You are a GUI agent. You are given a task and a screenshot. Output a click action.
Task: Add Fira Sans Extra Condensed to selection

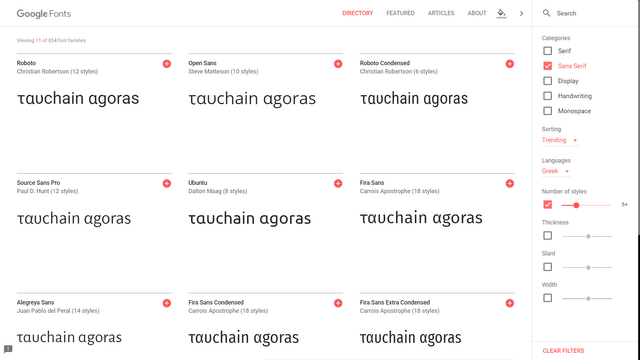pos(509,303)
